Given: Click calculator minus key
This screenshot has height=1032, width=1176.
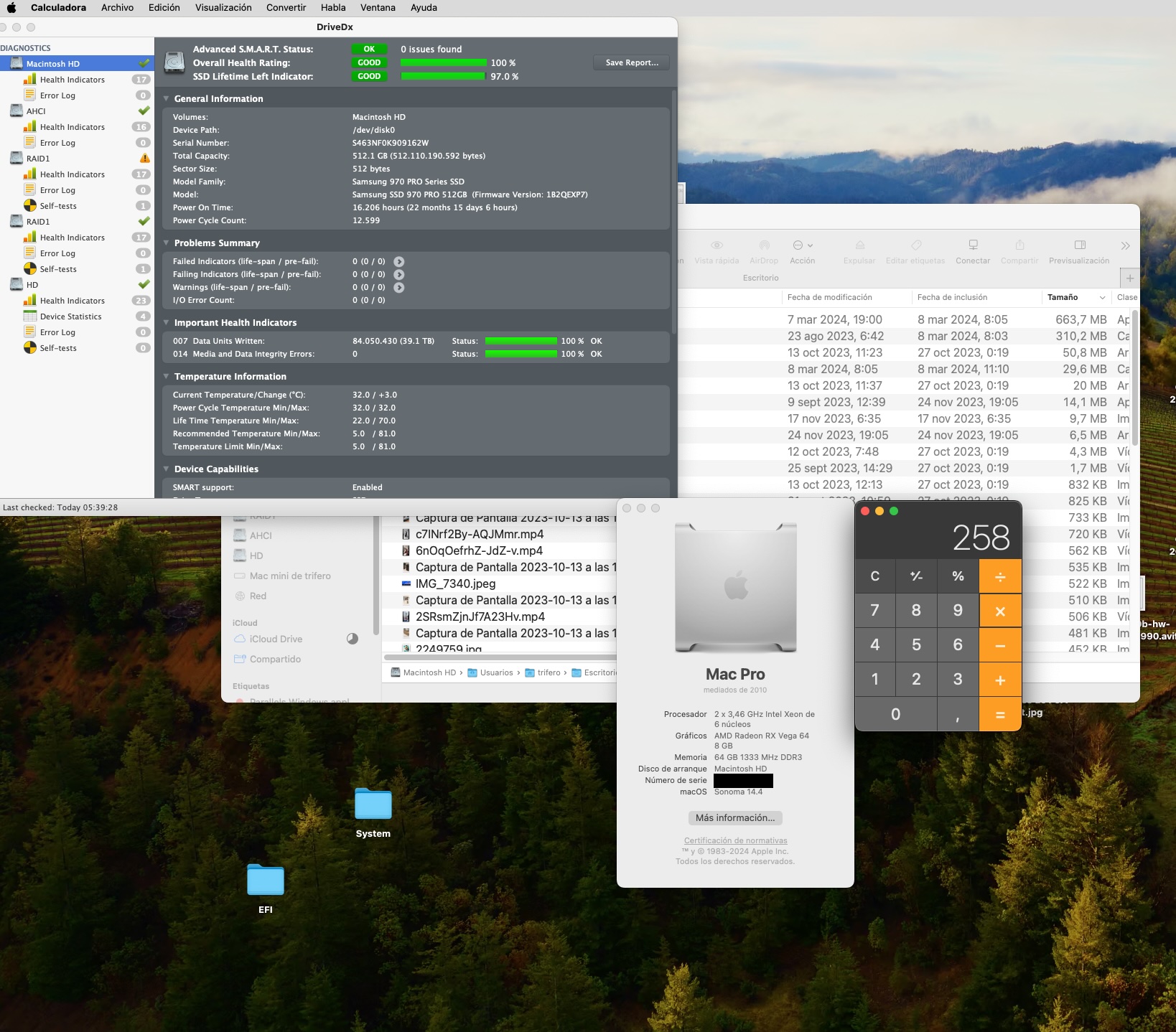Looking at the screenshot, I should (1000, 645).
